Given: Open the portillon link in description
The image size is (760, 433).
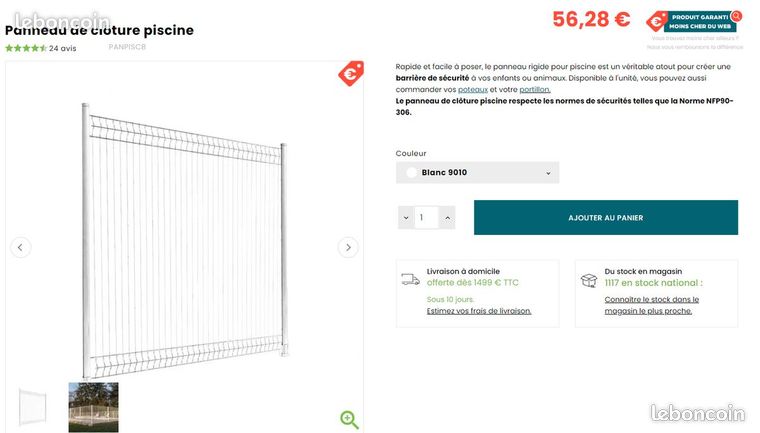Looking at the screenshot, I should pyautogui.click(x=535, y=89).
